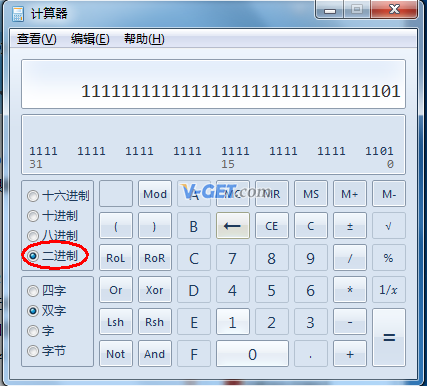The image size is (427, 386).
Task: Click the number 2 key
Action: tap(272, 322)
